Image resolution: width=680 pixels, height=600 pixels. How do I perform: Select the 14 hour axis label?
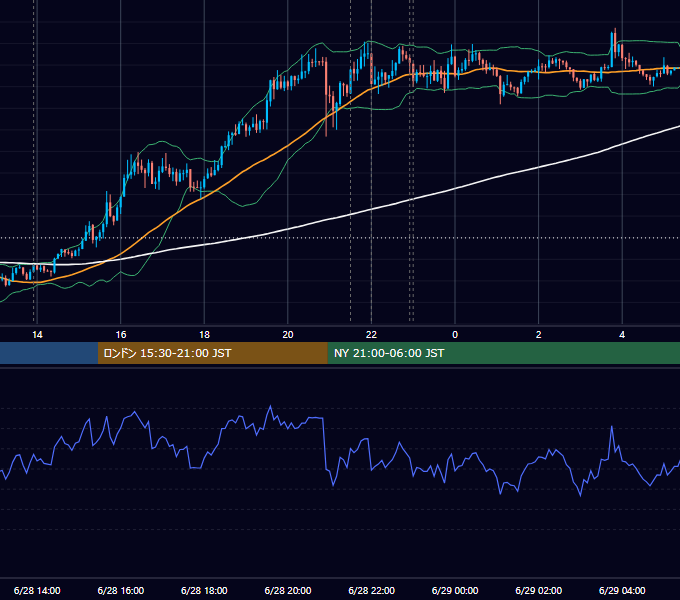(x=37, y=335)
